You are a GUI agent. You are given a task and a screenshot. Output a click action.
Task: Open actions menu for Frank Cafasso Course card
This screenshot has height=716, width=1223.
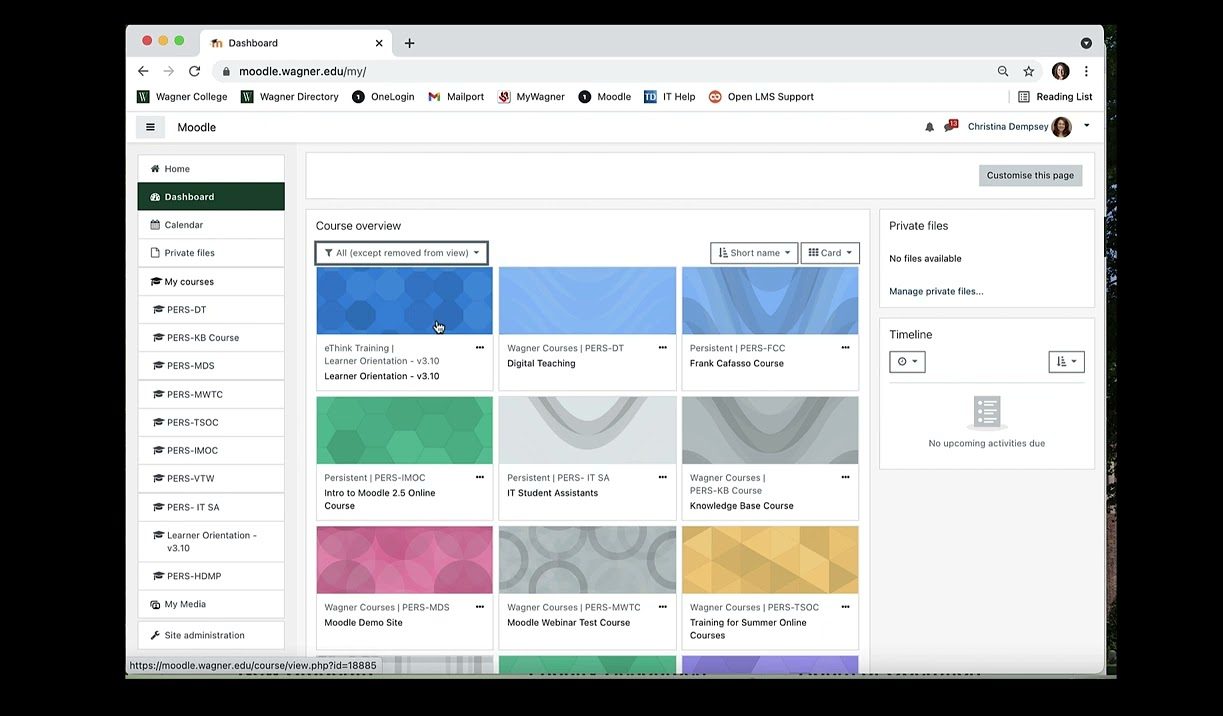[x=845, y=348]
